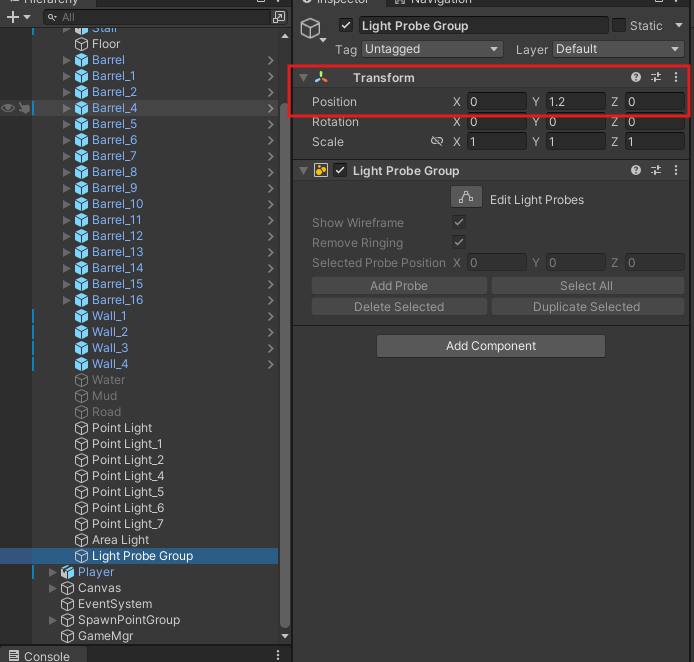The image size is (694, 662).
Task: Click the Duplicate Selected button
Action: click(587, 307)
